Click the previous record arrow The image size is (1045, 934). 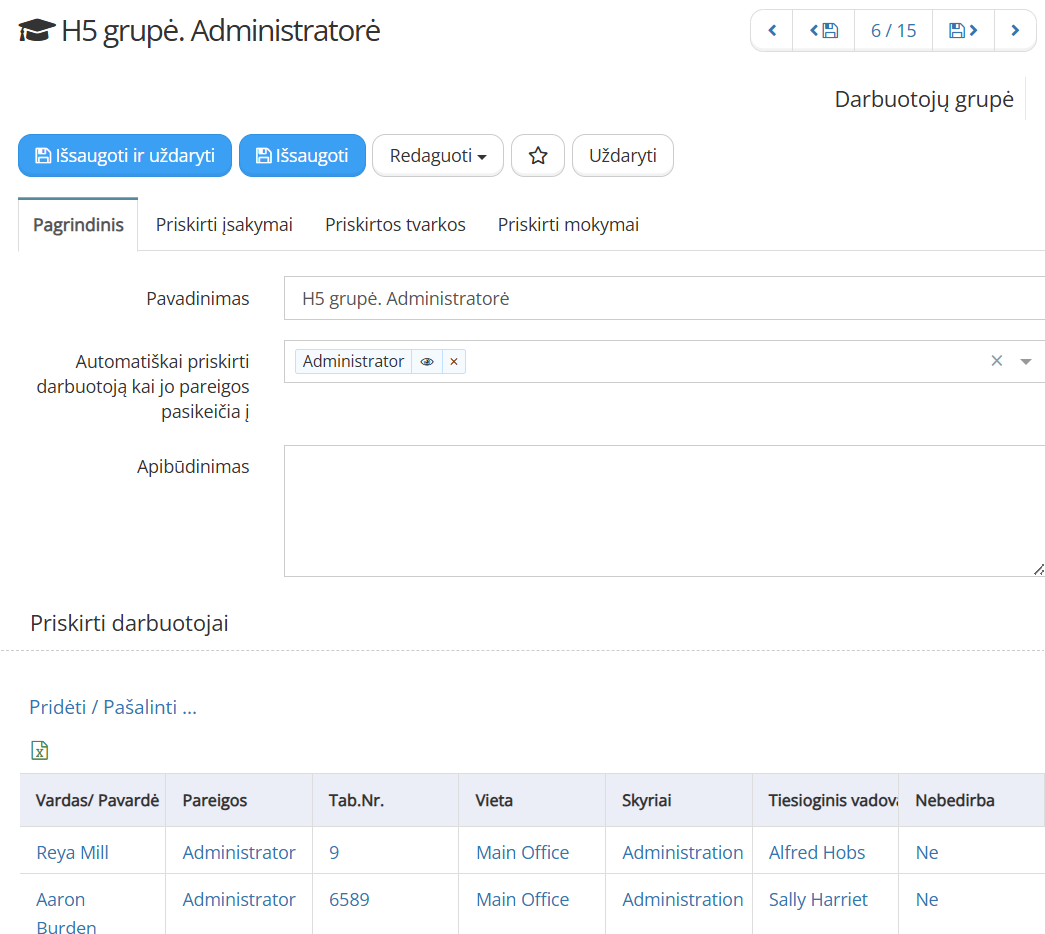pyautogui.click(x=772, y=31)
